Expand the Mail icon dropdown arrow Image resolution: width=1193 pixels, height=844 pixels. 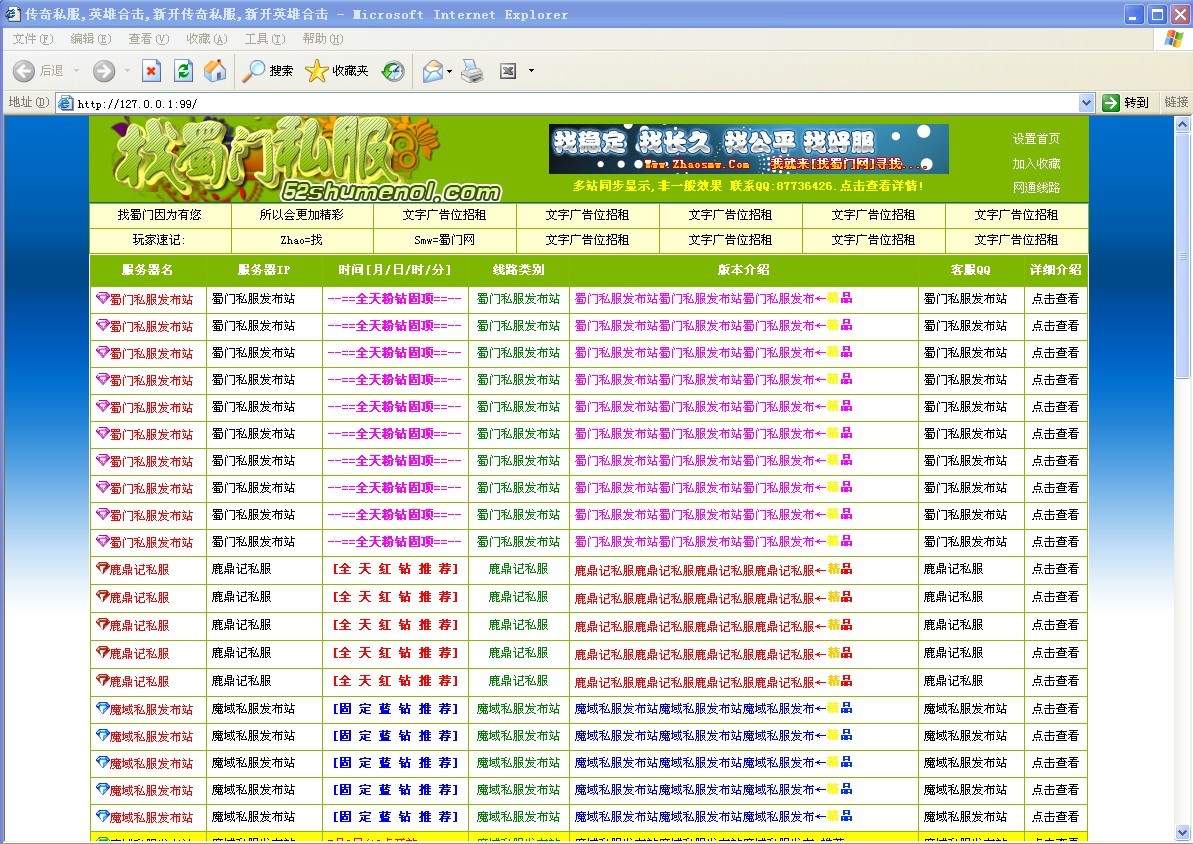point(449,72)
